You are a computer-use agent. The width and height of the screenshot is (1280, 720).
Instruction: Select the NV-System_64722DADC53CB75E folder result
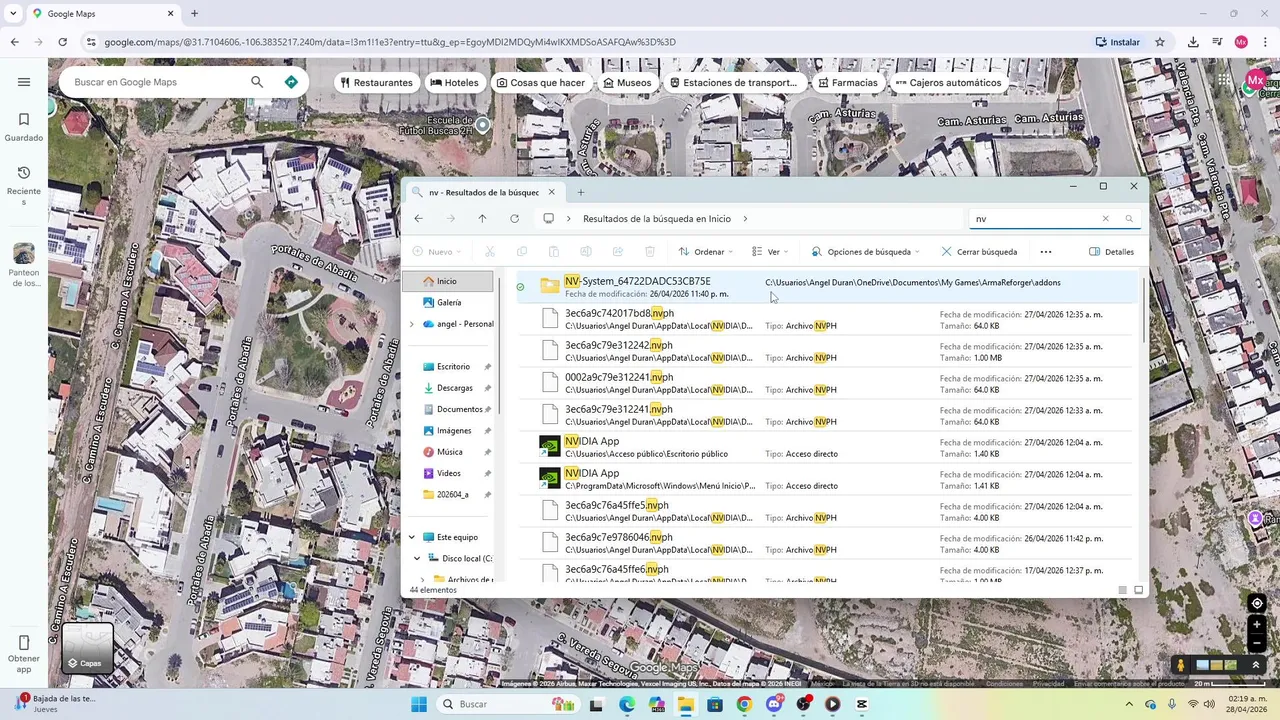(827, 287)
